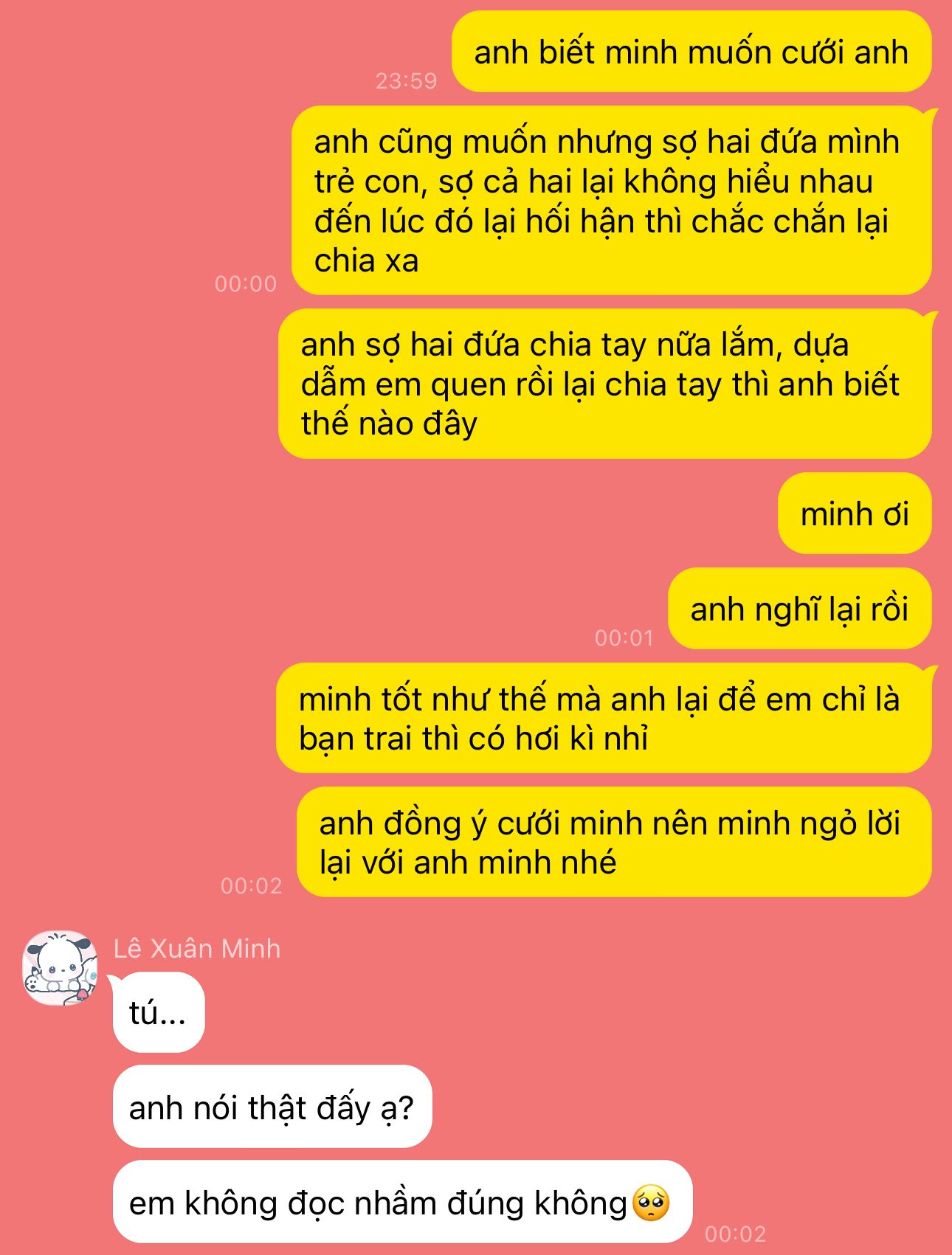Viewport: 952px width, 1255px height.
Task: Open the sender name Lê Xuân Minh
Action: [x=197, y=948]
